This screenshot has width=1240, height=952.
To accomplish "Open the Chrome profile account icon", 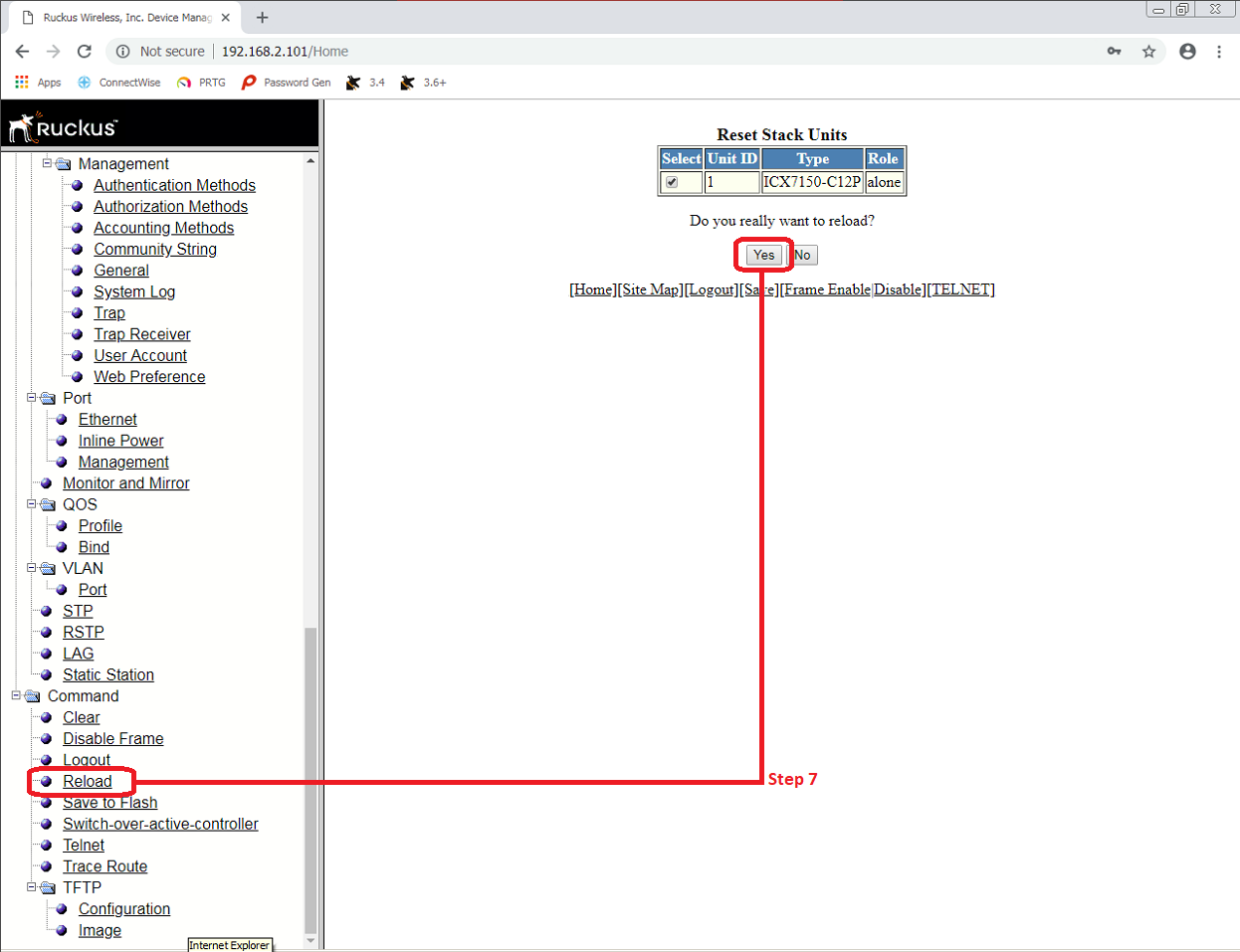I will (x=1187, y=52).
